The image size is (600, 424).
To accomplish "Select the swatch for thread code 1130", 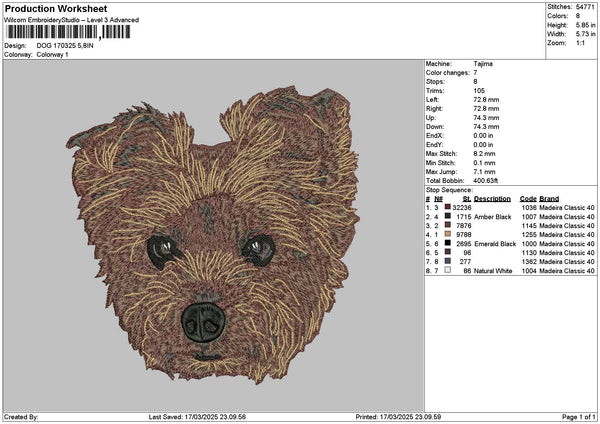I will tap(447, 252).
